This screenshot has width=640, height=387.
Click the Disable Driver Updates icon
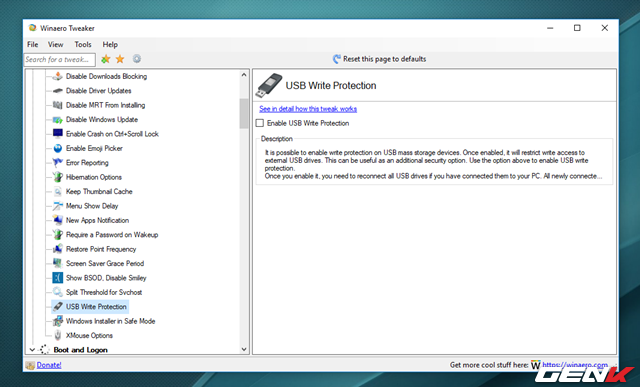pyautogui.click(x=58, y=91)
